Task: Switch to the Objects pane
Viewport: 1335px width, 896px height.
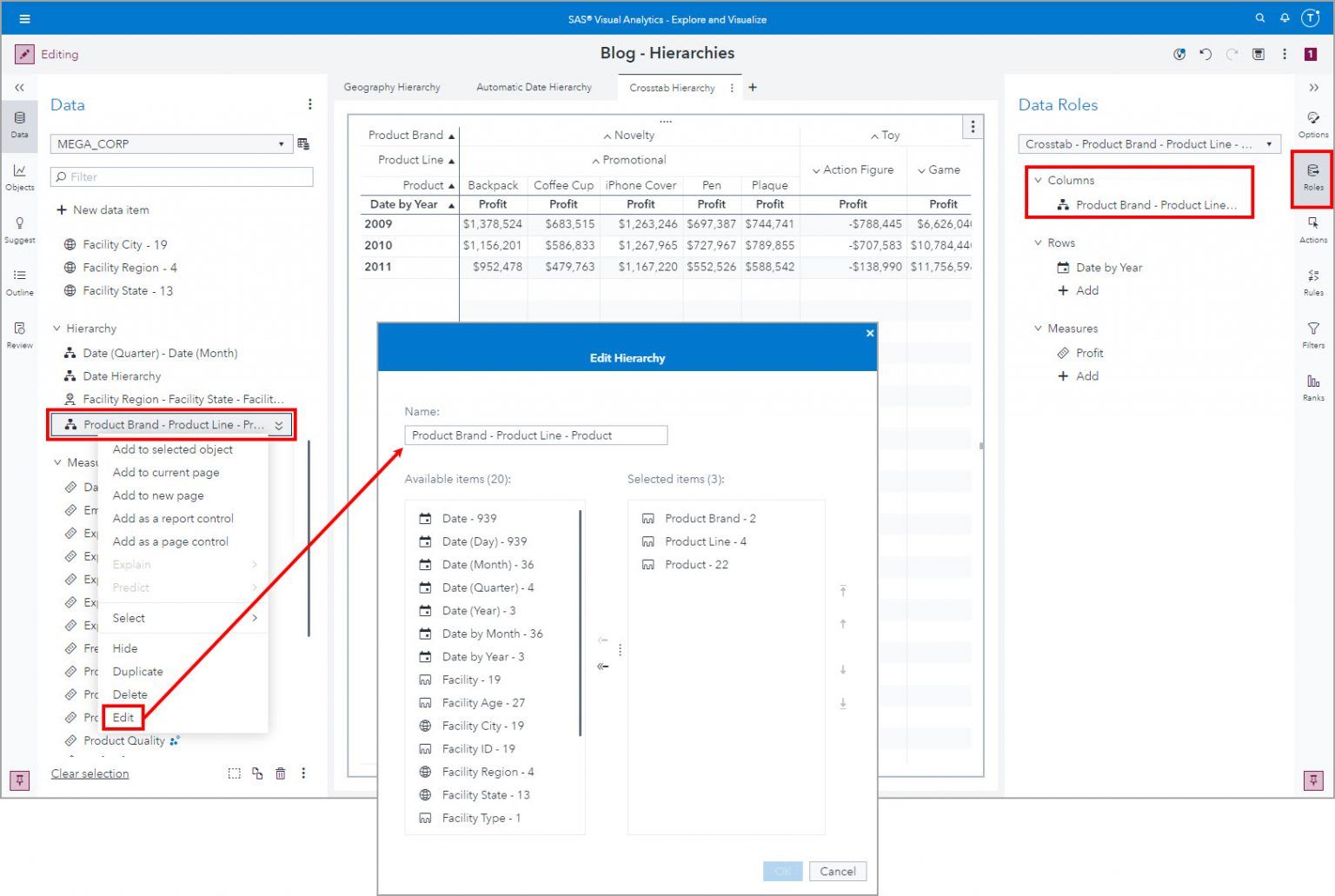Action: click(x=19, y=175)
